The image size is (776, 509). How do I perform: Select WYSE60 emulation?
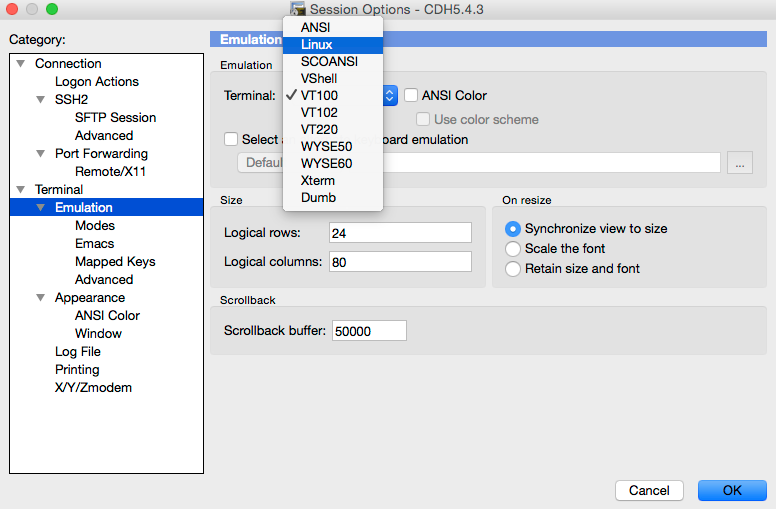click(x=333, y=163)
